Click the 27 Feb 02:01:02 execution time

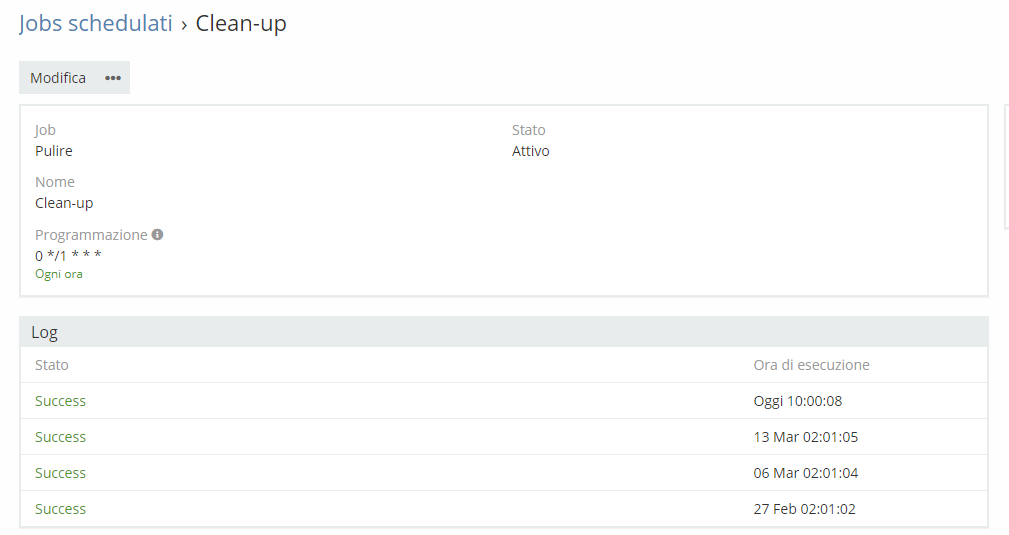804,509
